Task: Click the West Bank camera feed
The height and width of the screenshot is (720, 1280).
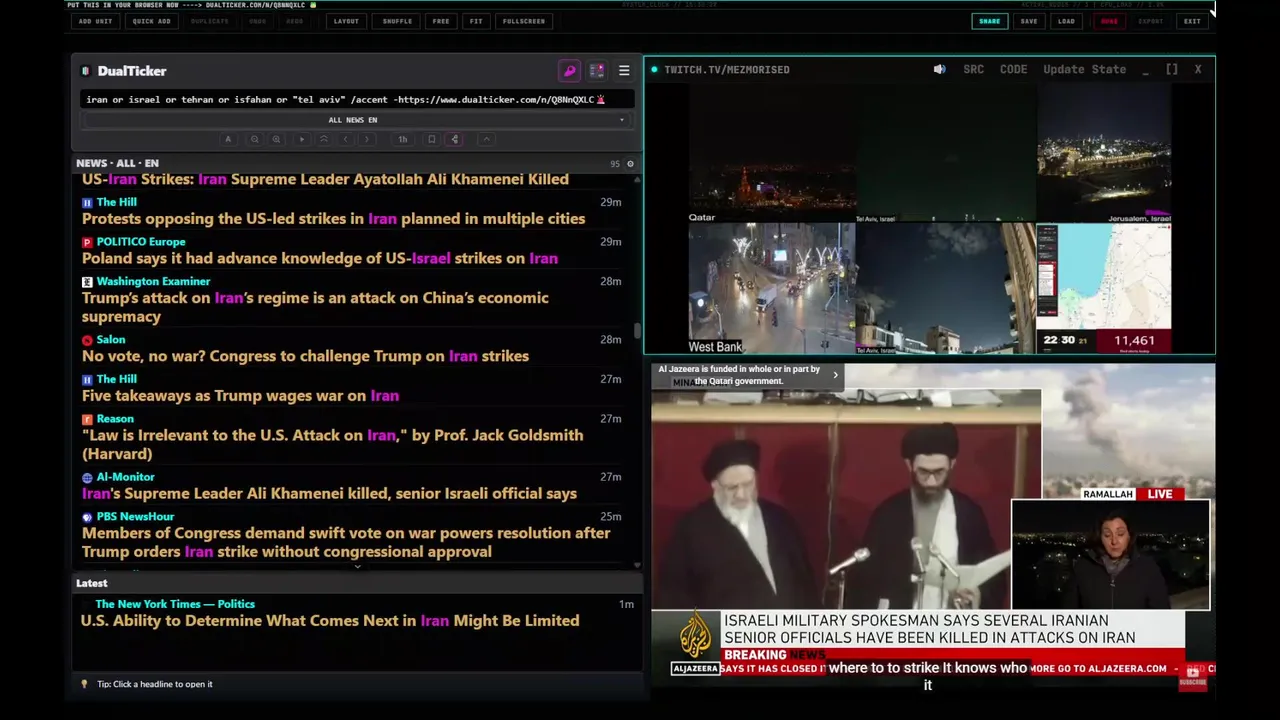Action: 771,288
